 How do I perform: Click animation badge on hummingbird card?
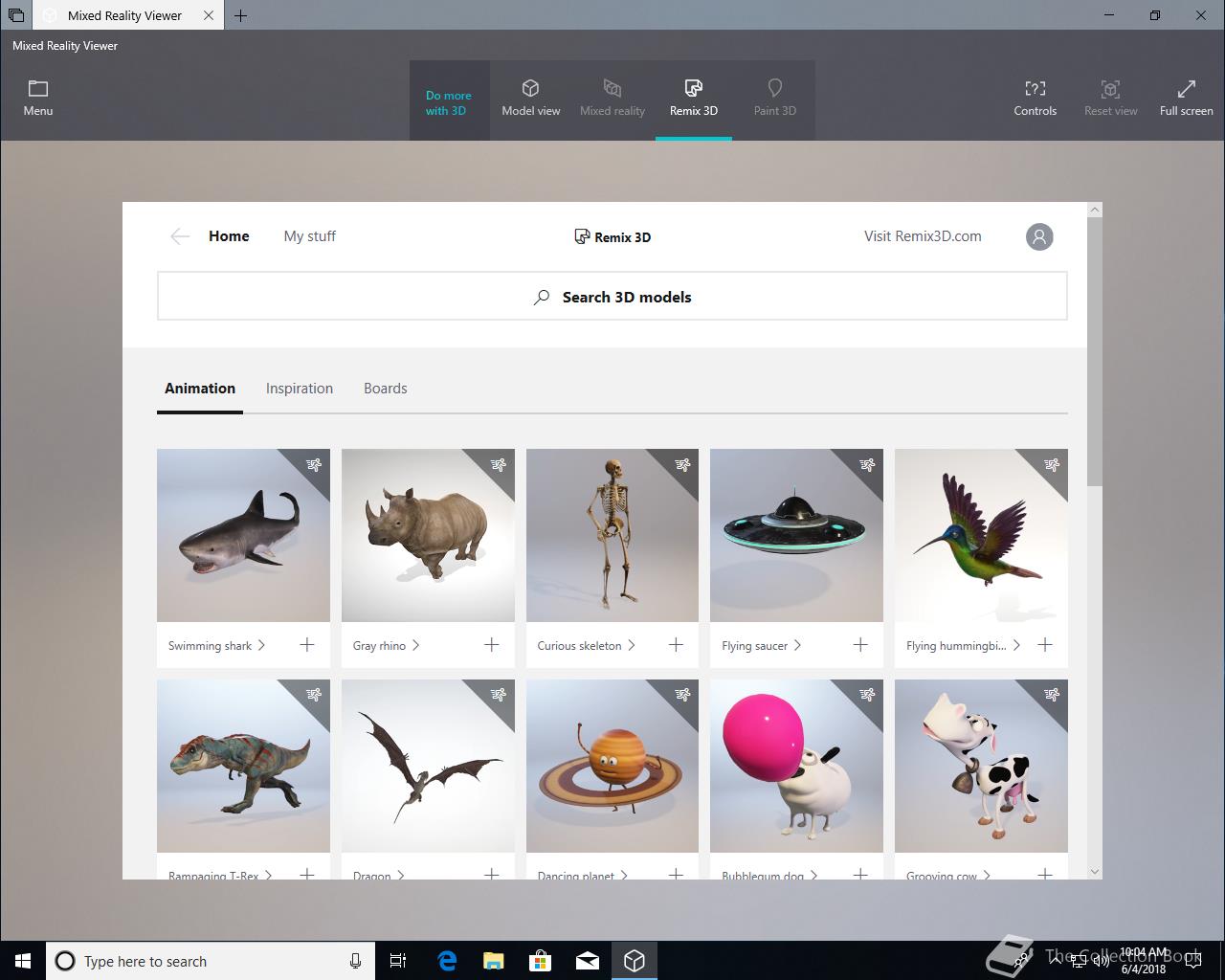pos(1052,465)
